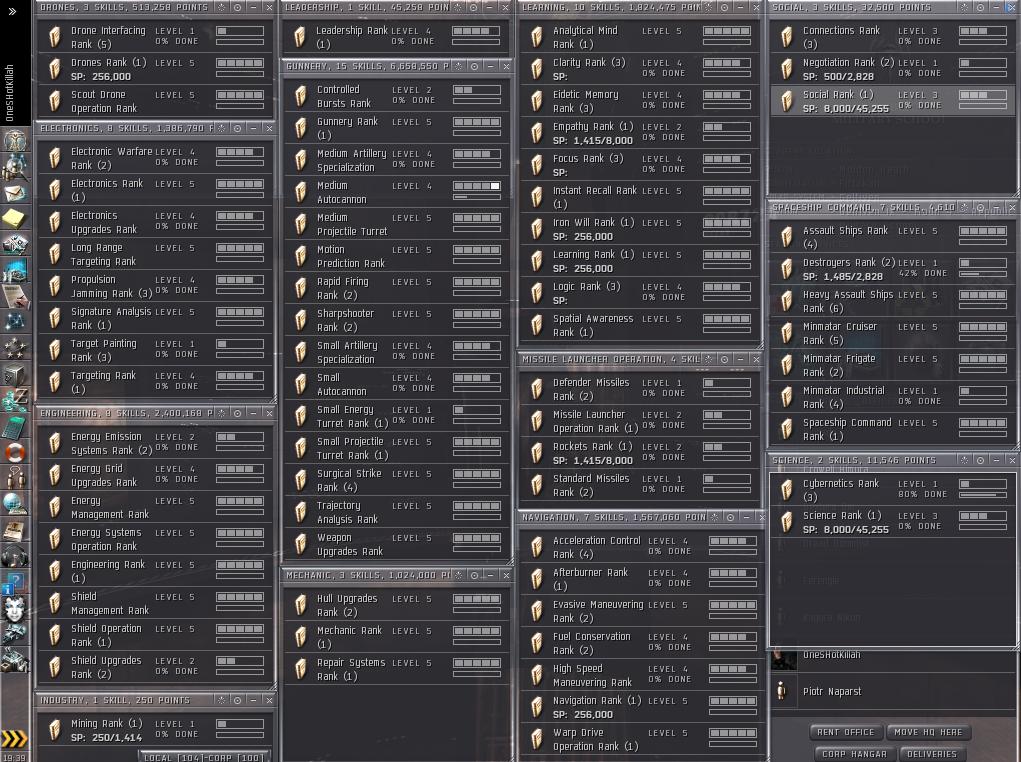Click the Piotr Naparst person icon
The image size is (1021, 762).
click(782, 691)
